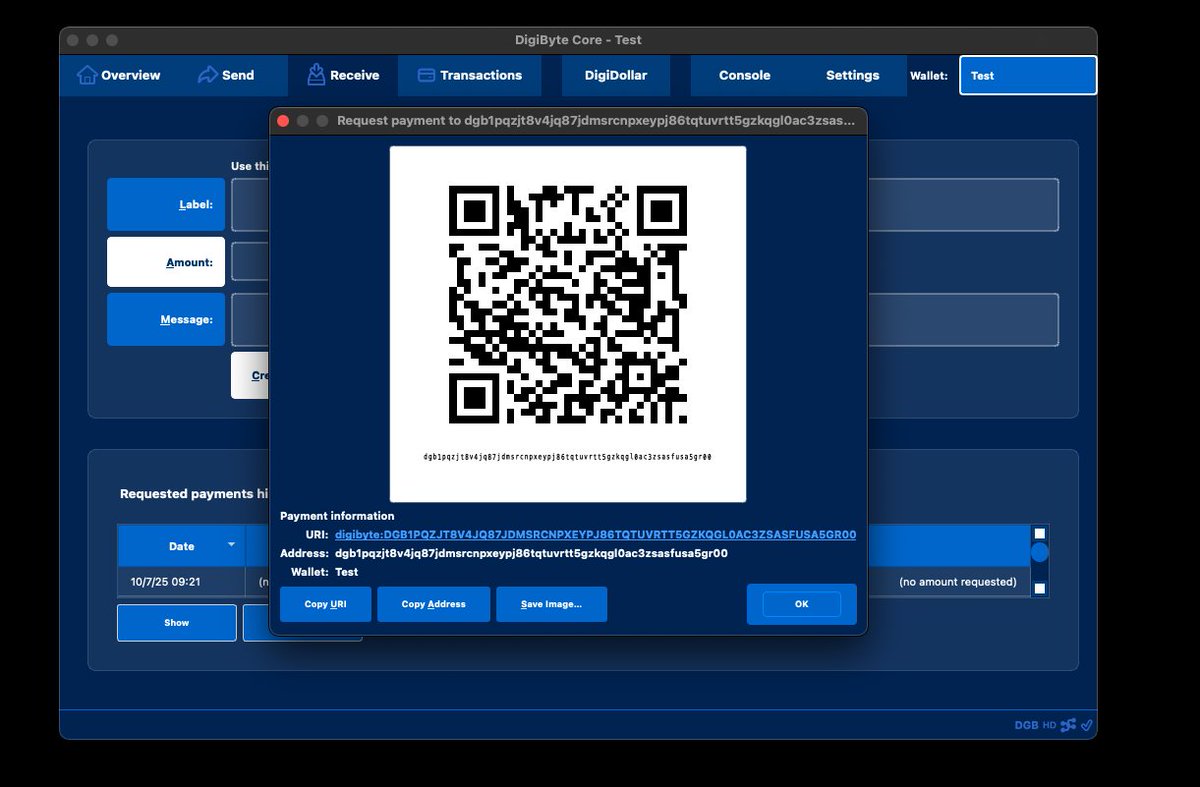The height and width of the screenshot is (787, 1200).
Task: Click the Copy URI button
Action: (325, 604)
